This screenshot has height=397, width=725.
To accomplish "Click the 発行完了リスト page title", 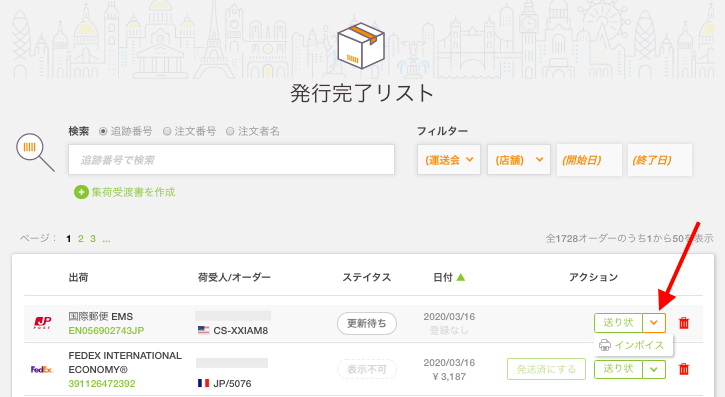I will pos(362,93).
